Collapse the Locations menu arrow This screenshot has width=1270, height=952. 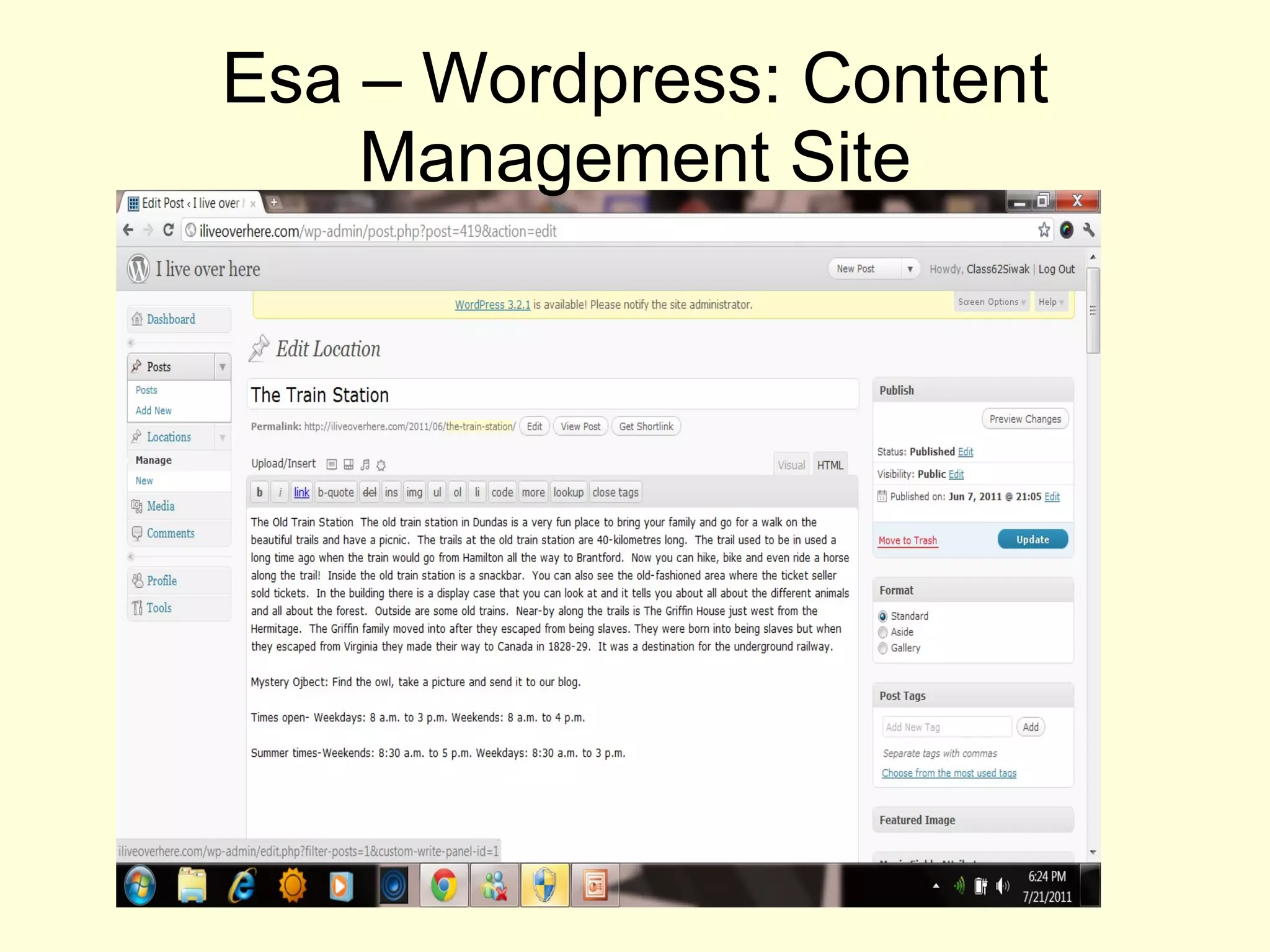[x=223, y=438]
